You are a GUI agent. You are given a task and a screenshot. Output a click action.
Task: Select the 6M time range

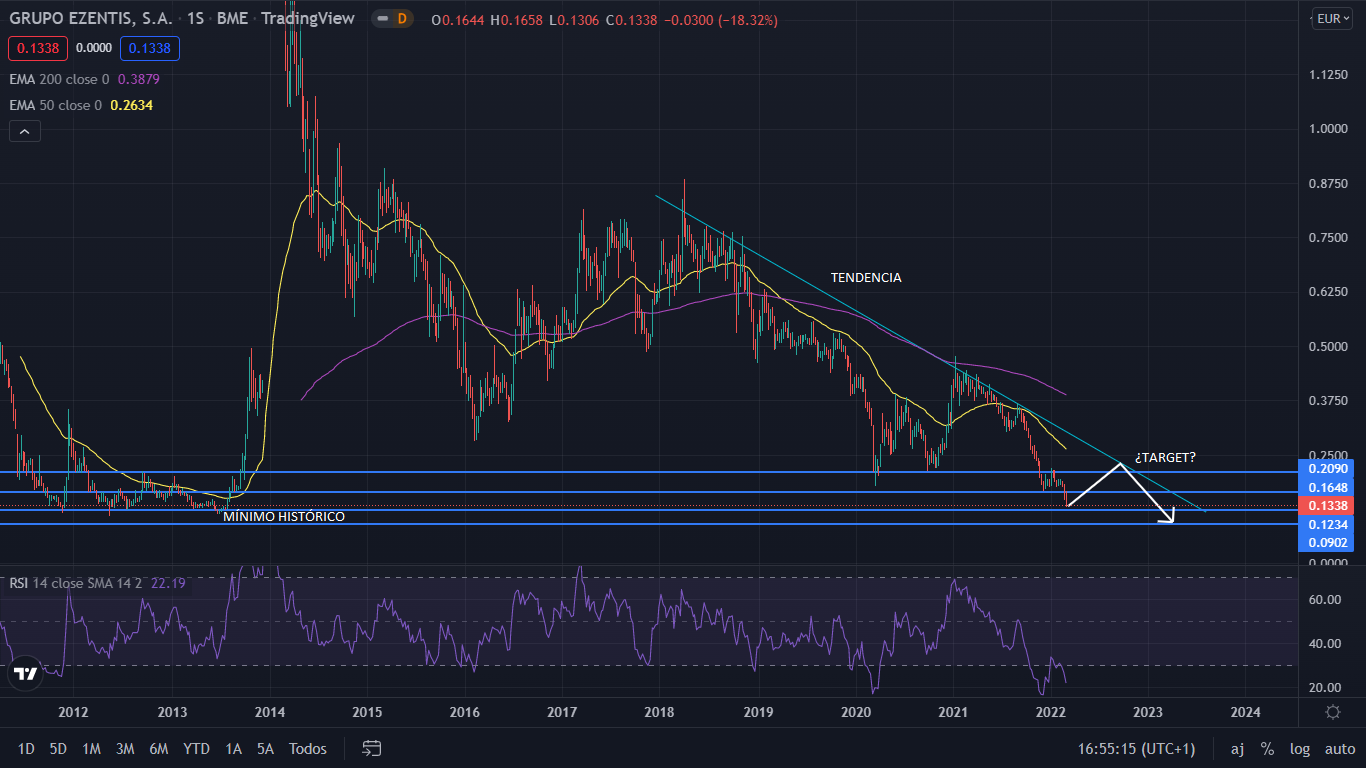pos(158,749)
